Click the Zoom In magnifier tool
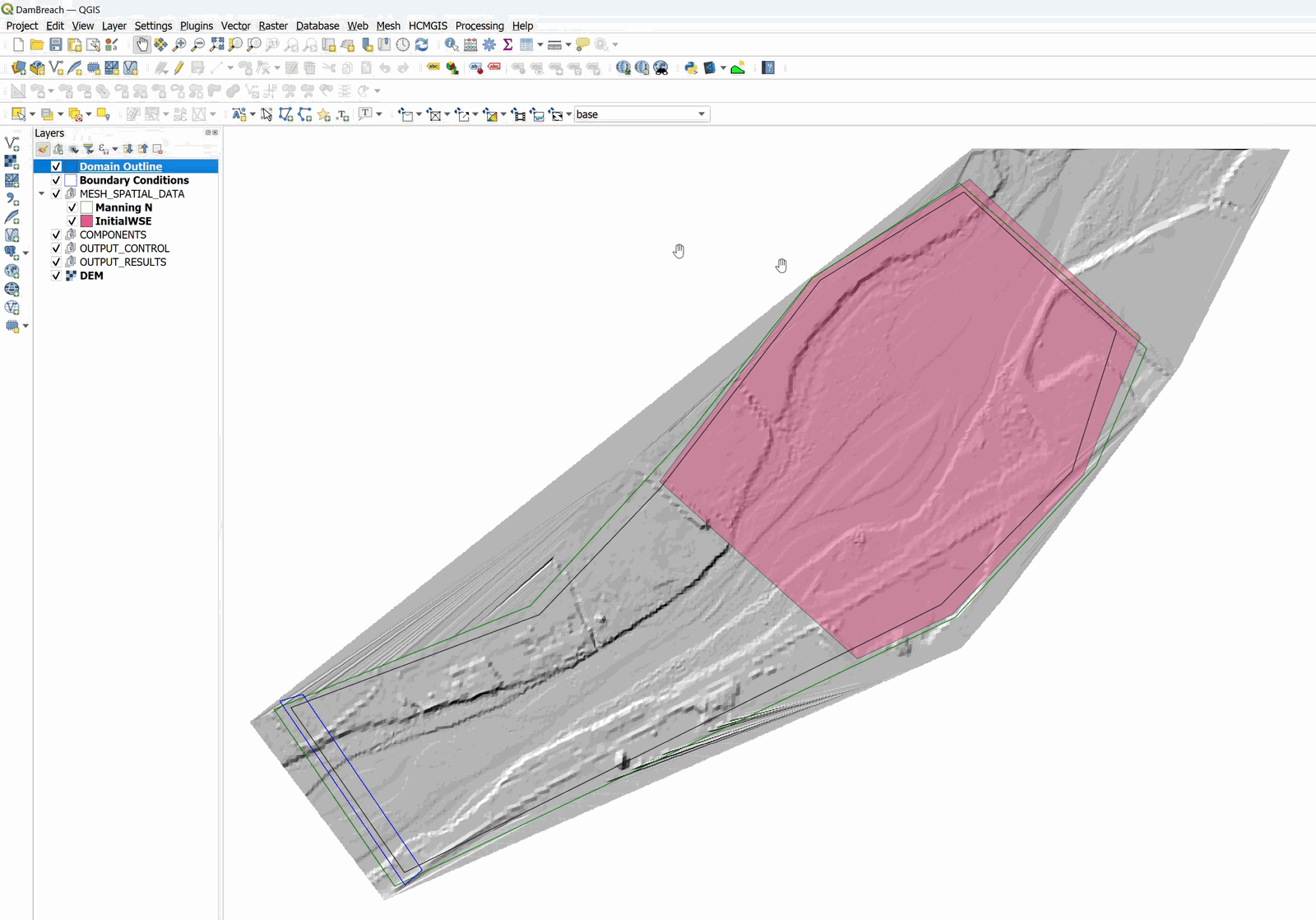 click(x=179, y=44)
